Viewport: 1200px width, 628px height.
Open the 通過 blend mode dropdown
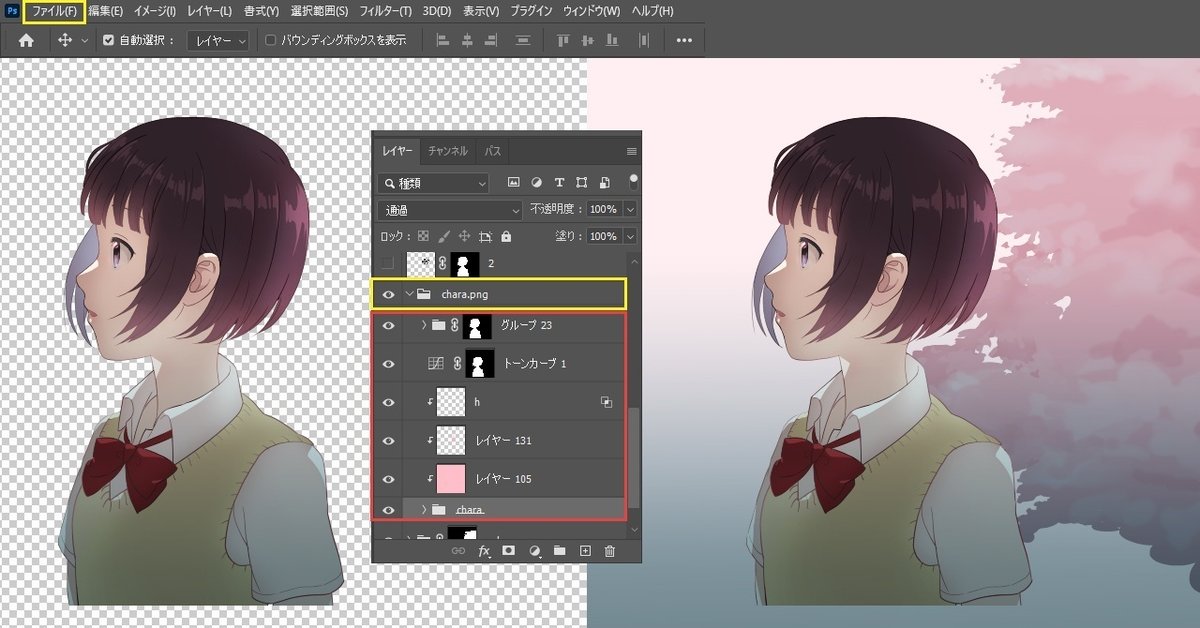(450, 210)
